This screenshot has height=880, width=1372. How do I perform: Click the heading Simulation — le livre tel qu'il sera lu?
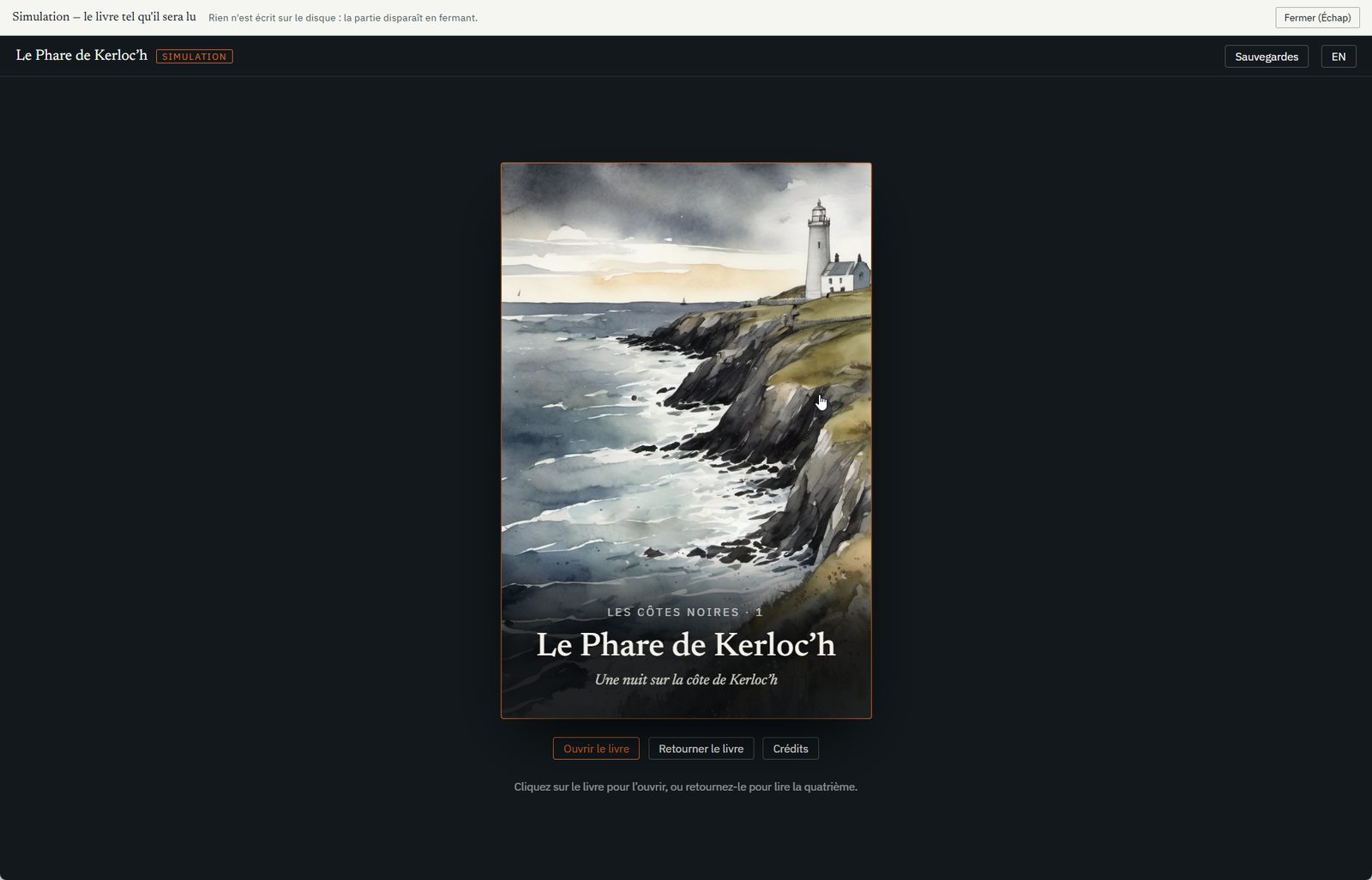click(x=104, y=17)
